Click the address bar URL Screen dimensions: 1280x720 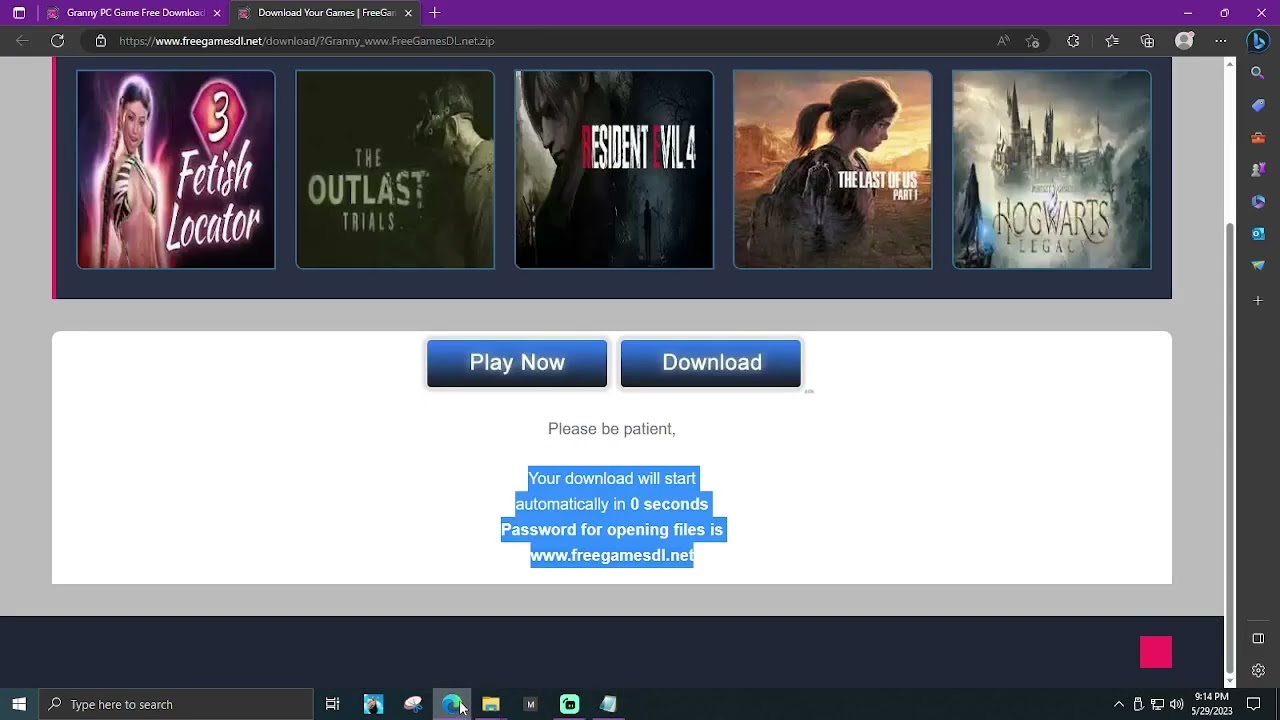[x=306, y=41]
